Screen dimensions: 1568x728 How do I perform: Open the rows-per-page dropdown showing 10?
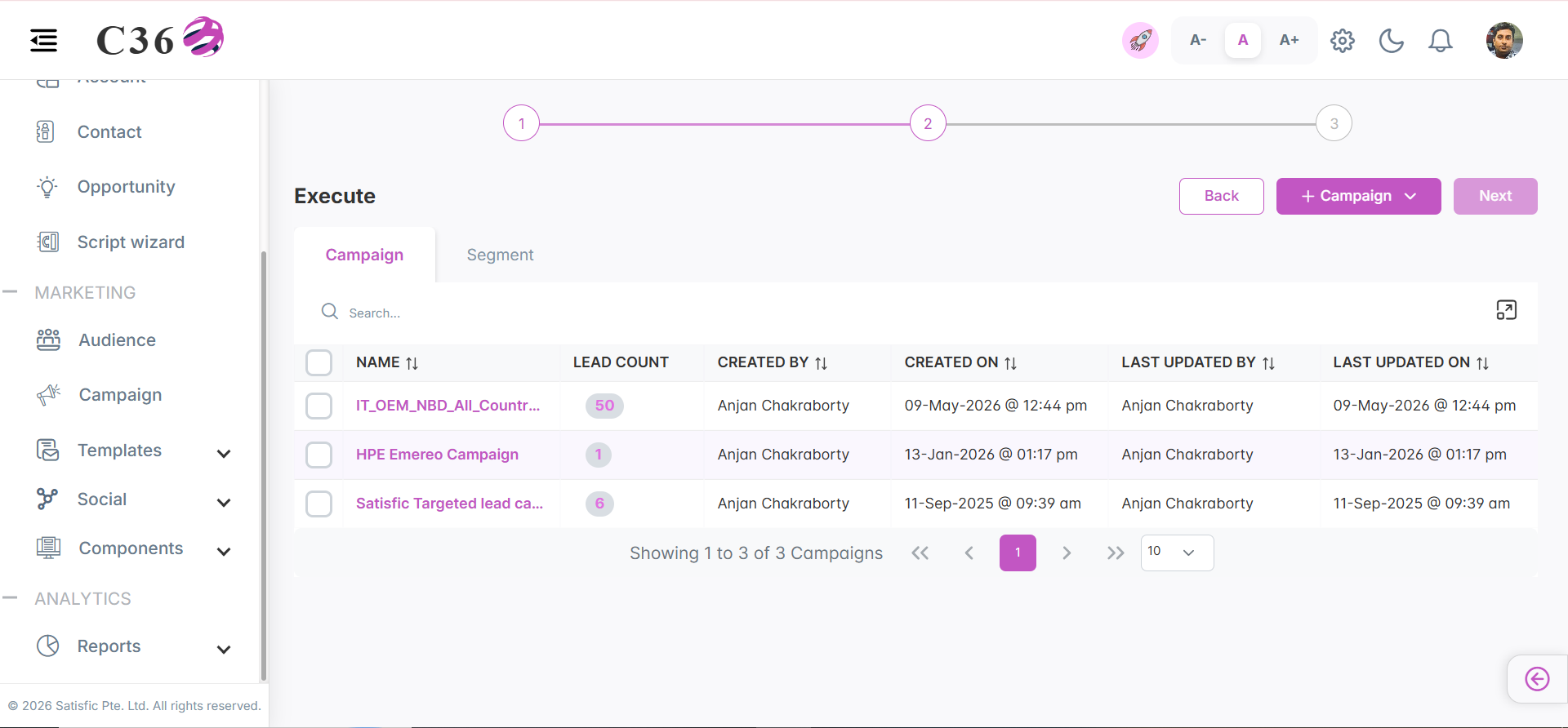pyautogui.click(x=1177, y=553)
